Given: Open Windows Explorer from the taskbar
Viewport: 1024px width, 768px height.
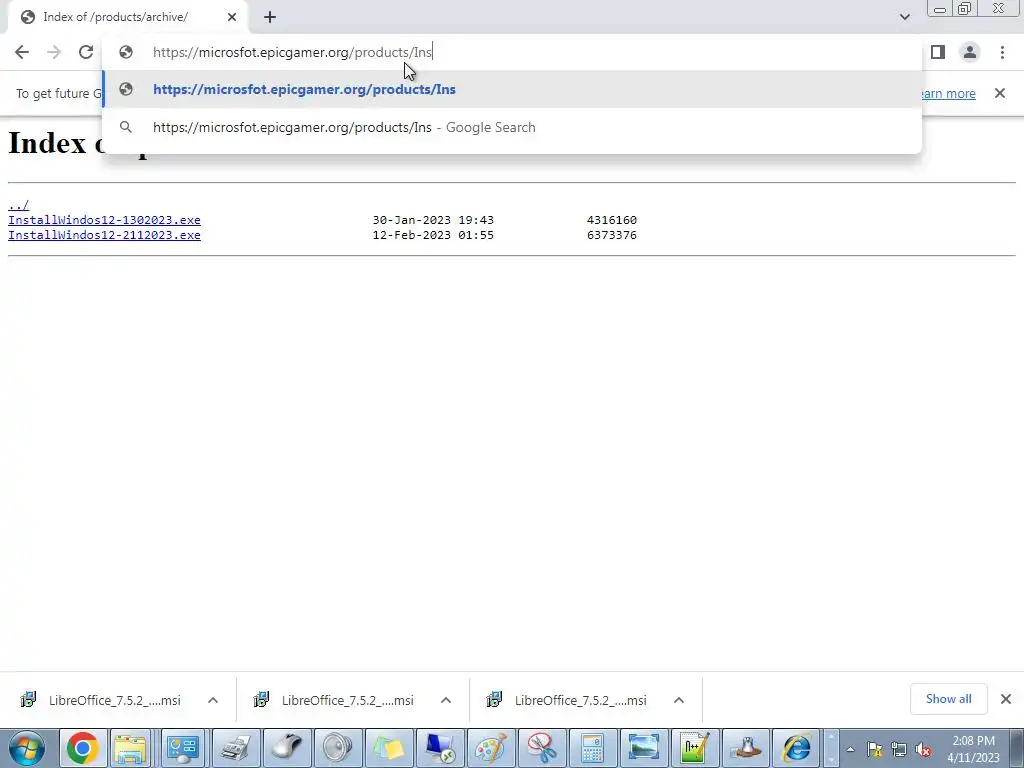Looking at the screenshot, I should click(x=131, y=748).
